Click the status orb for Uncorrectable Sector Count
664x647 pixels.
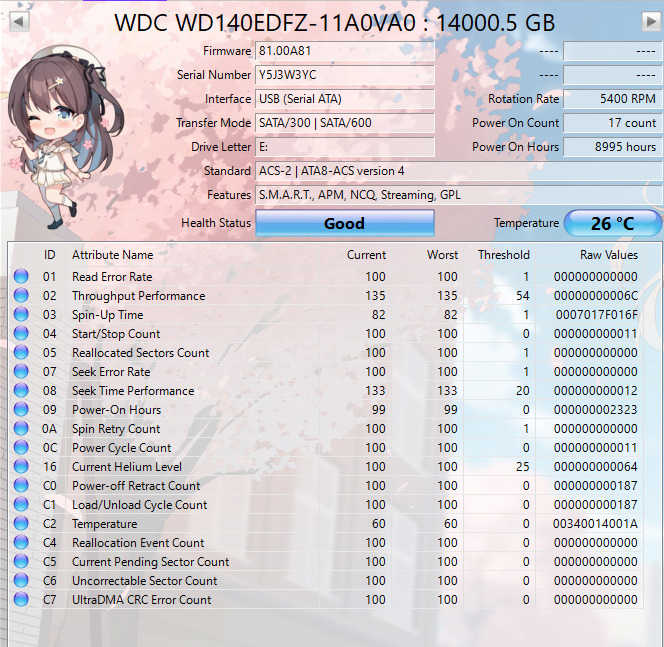click(x=21, y=581)
